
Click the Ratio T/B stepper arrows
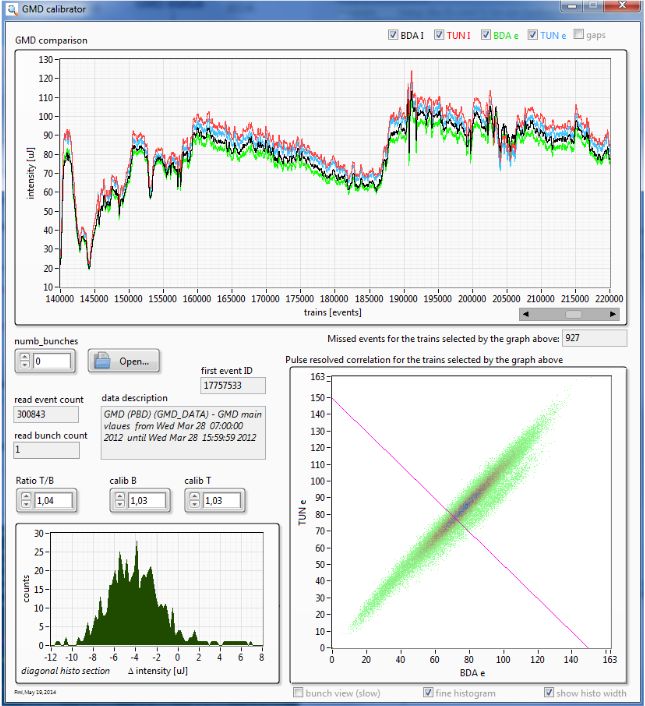(x=24, y=500)
